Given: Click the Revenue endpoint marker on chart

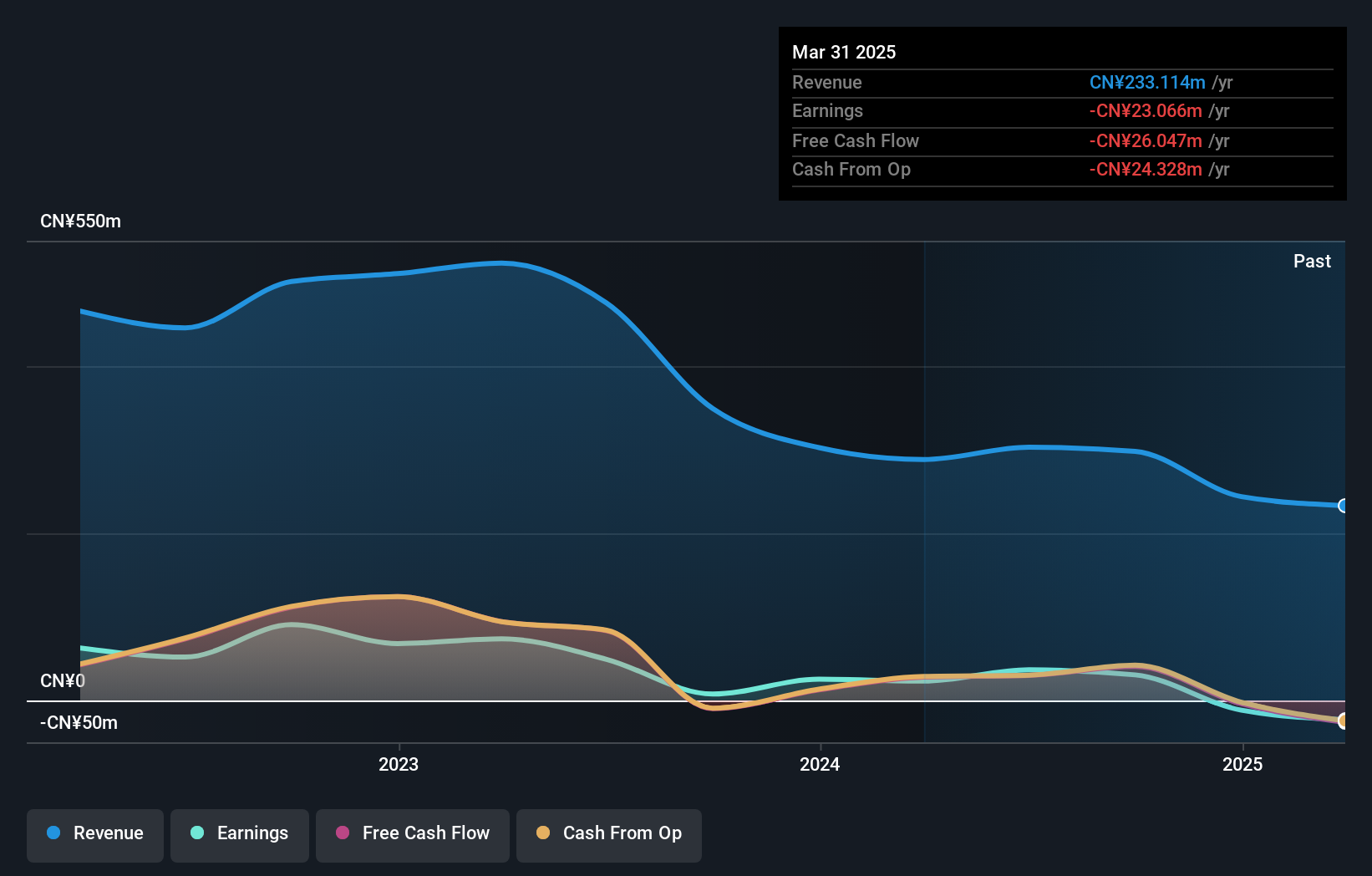Looking at the screenshot, I should coord(1344,506).
